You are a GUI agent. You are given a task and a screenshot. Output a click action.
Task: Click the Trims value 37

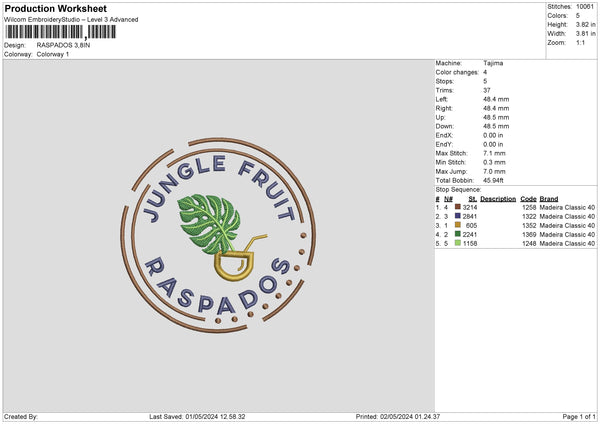pyautogui.click(x=487, y=90)
